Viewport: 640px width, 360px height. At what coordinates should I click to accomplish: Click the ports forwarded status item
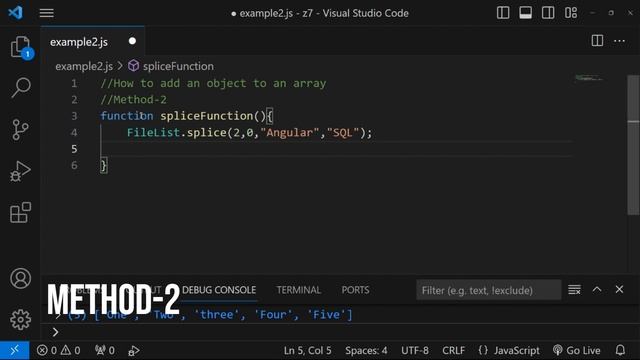104,351
